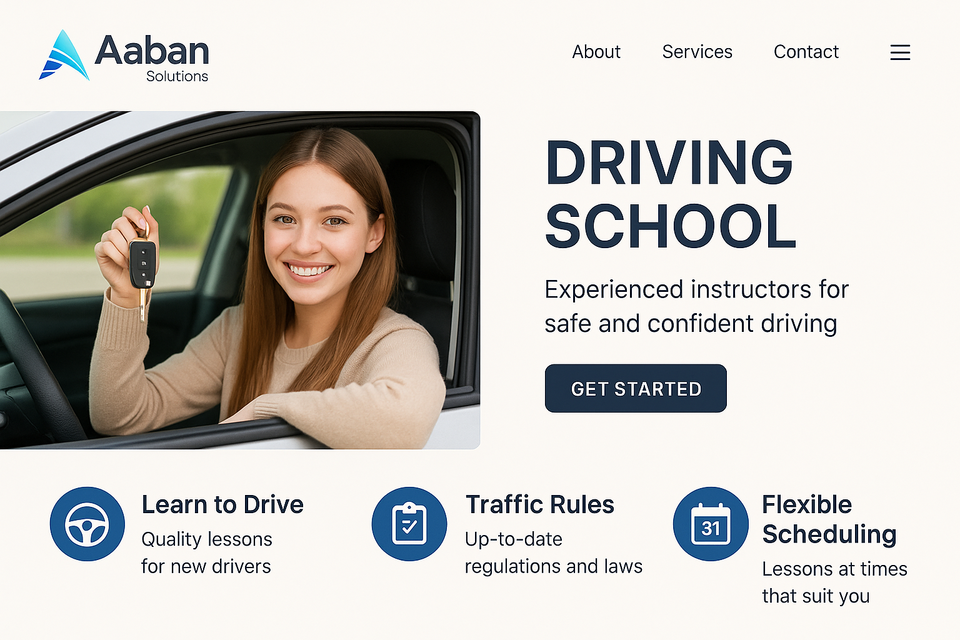Click the Aaban Solutions logo text

coord(152,58)
